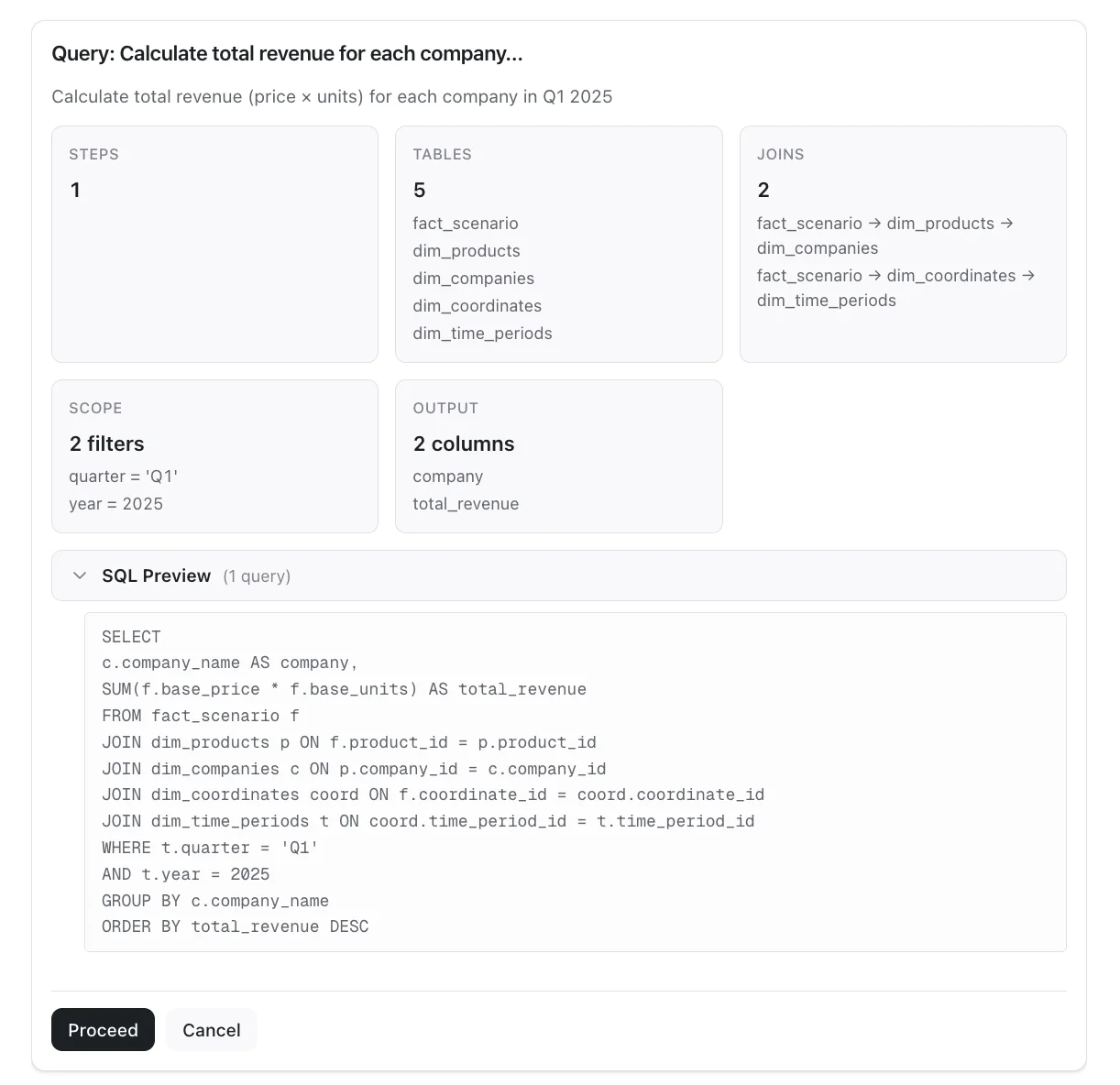1120x1085 pixels.
Task: Select dim_coordinates in the Tables list
Action: coord(477,306)
